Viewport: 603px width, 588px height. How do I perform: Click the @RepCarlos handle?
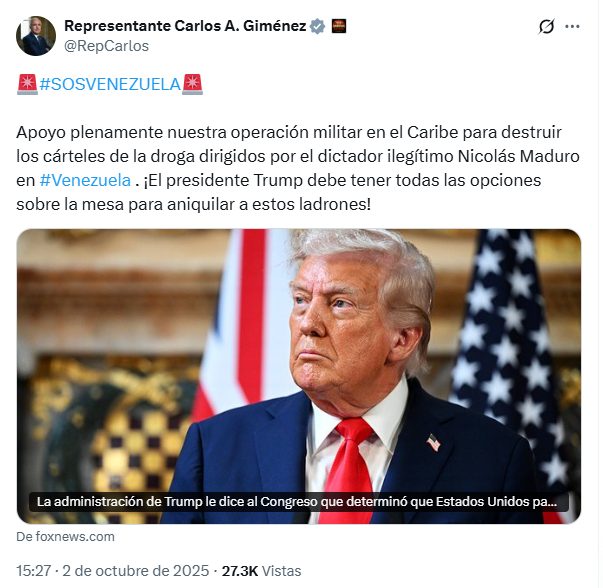point(106,46)
